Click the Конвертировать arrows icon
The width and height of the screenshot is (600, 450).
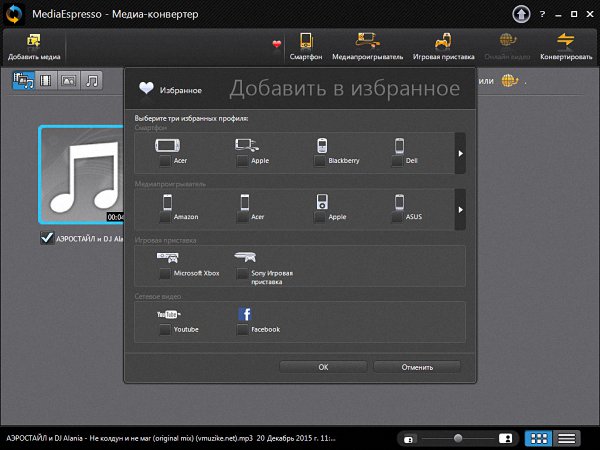click(566, 40)
